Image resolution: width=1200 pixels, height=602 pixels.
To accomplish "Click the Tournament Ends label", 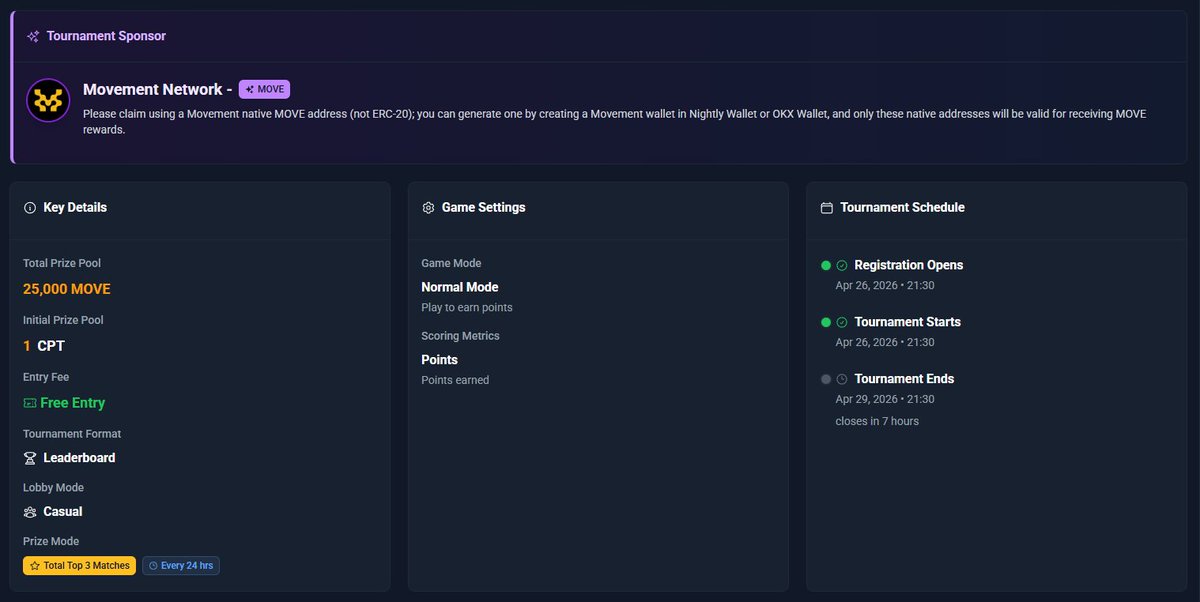I will point(905,379).
